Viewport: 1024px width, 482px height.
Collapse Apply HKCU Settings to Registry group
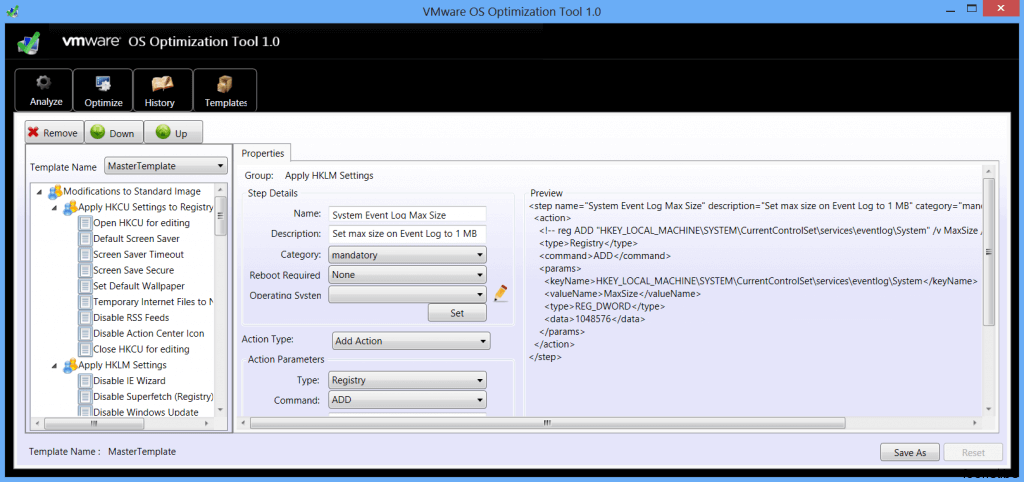55,208
